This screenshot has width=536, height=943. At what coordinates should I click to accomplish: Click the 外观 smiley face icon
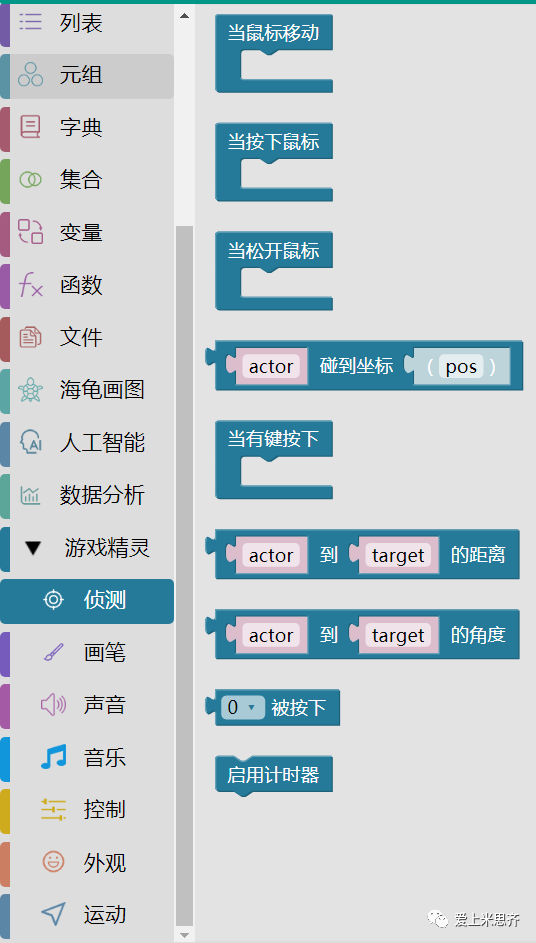pos(54,862)
